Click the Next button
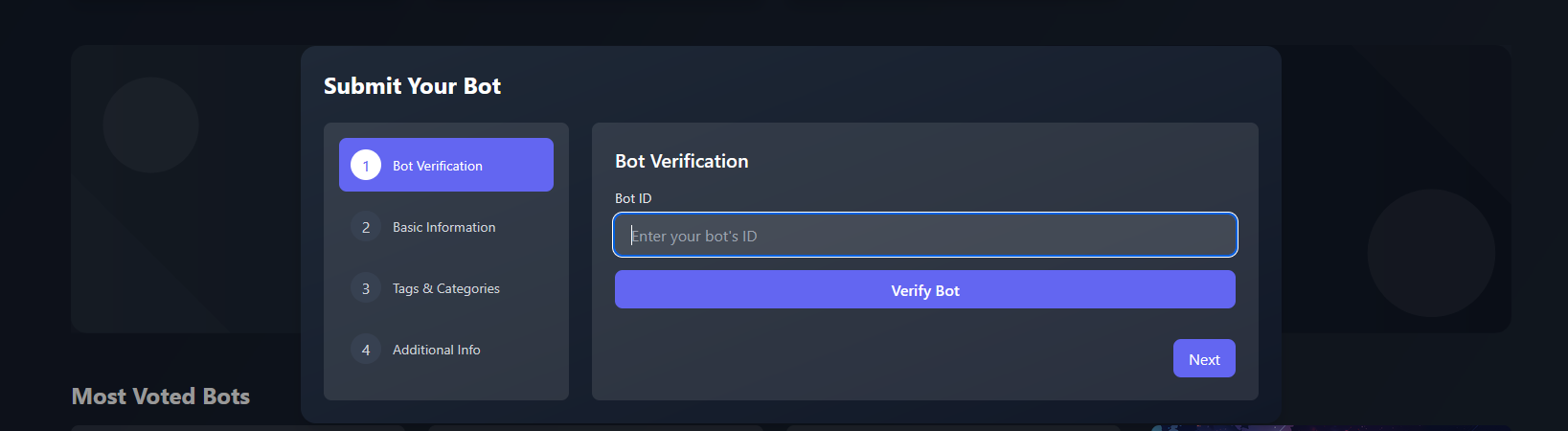1568x431 pixels. click(x=1204, y=358)
